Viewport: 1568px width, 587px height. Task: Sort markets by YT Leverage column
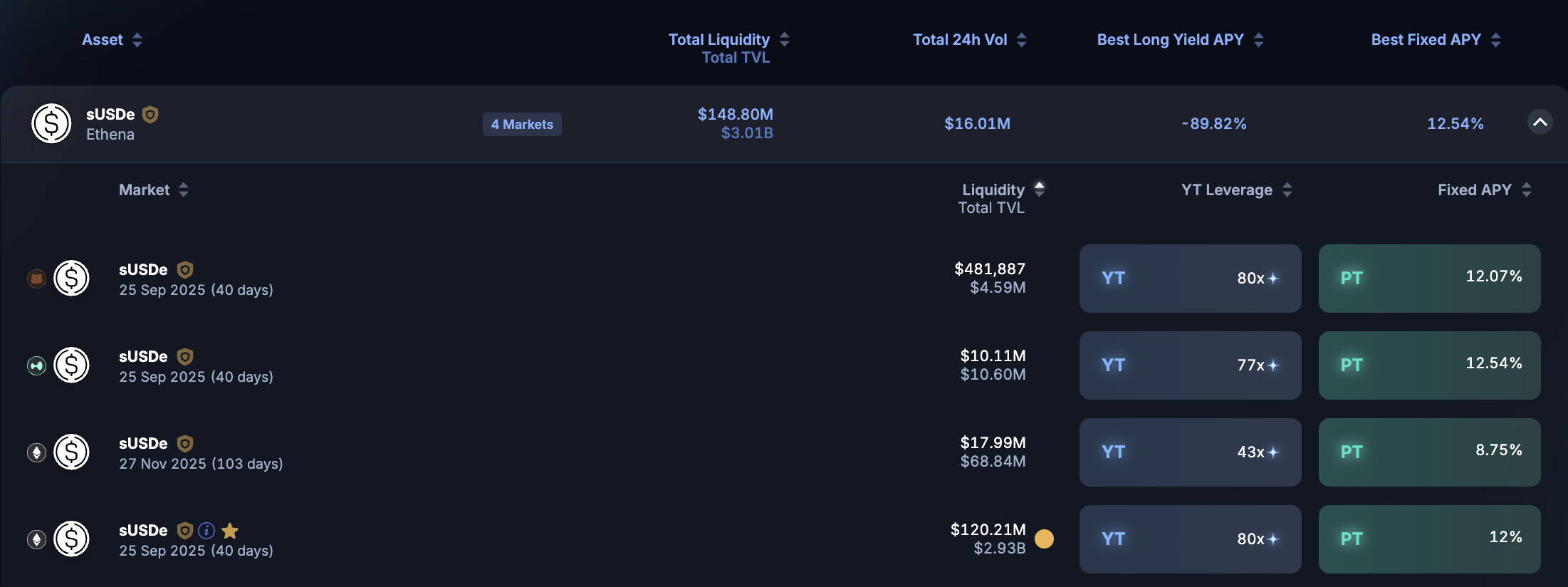(1287, 190)
